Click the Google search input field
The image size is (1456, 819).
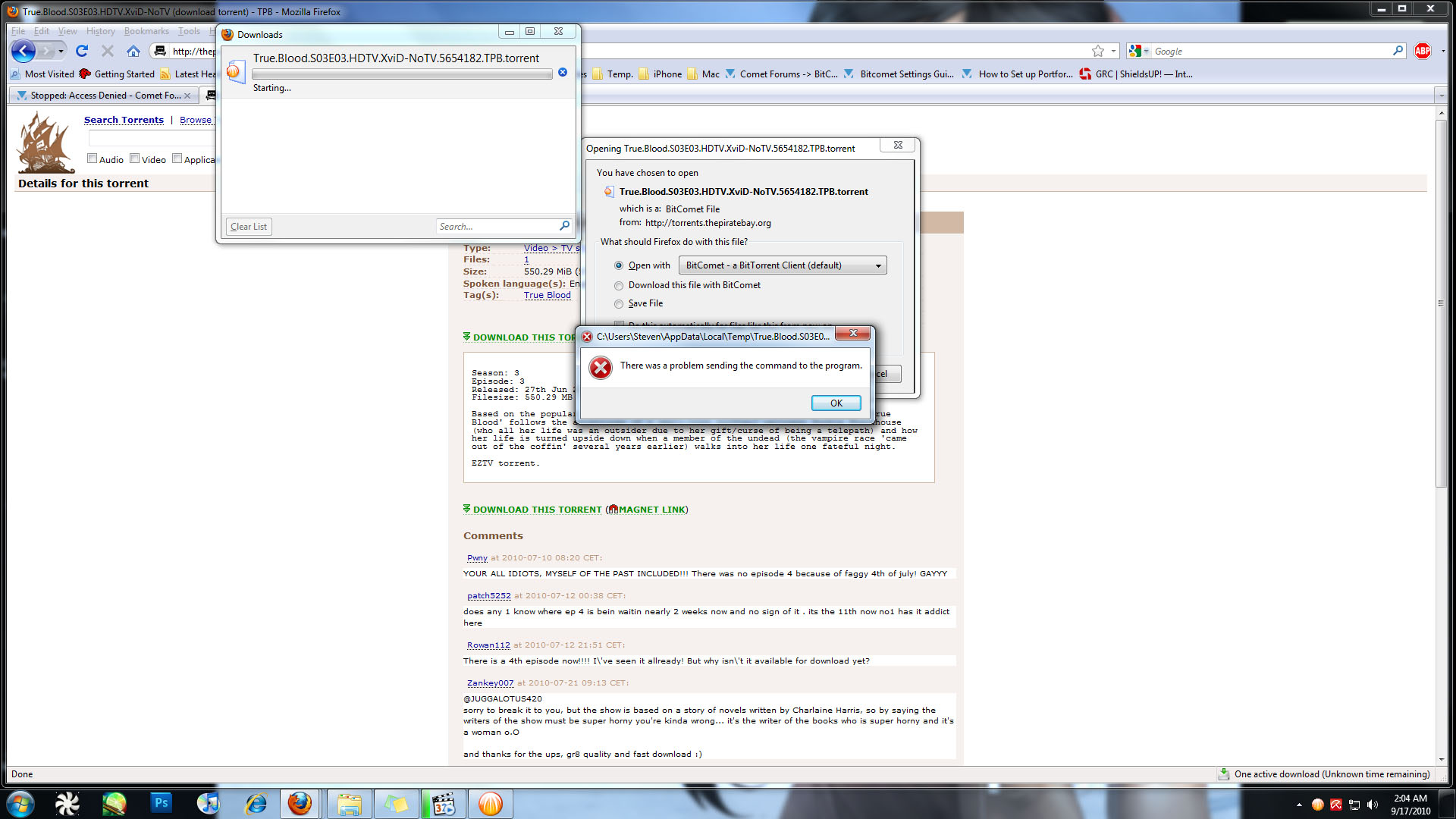click(x=1270, y=51)
